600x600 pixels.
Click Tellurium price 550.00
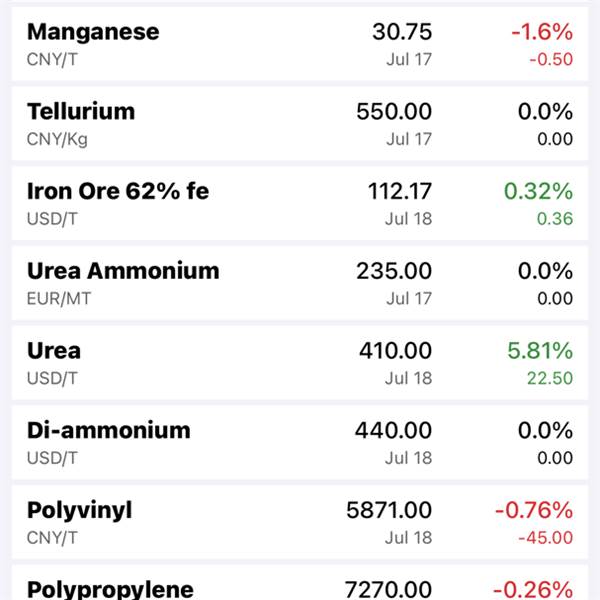tap(394, 111)
